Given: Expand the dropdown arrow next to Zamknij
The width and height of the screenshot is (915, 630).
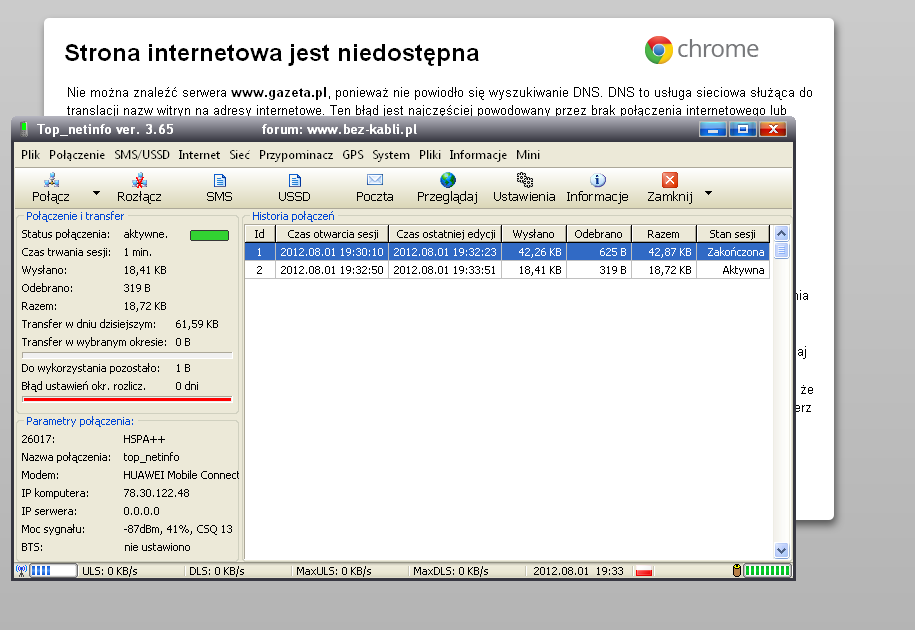Looking at the screenshot, I should [x=708, y=192].
